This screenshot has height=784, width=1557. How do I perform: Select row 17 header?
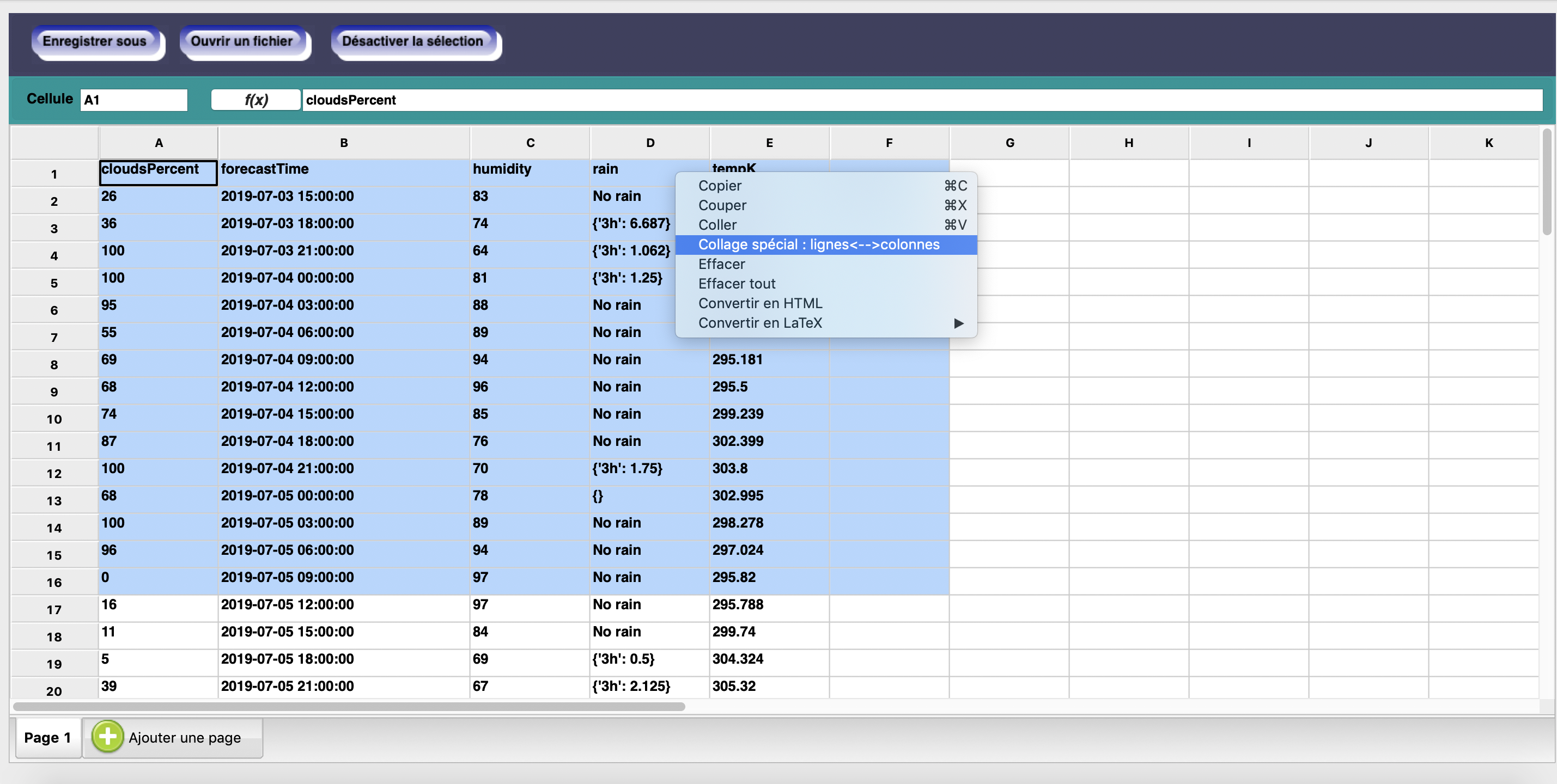(54, 609)
